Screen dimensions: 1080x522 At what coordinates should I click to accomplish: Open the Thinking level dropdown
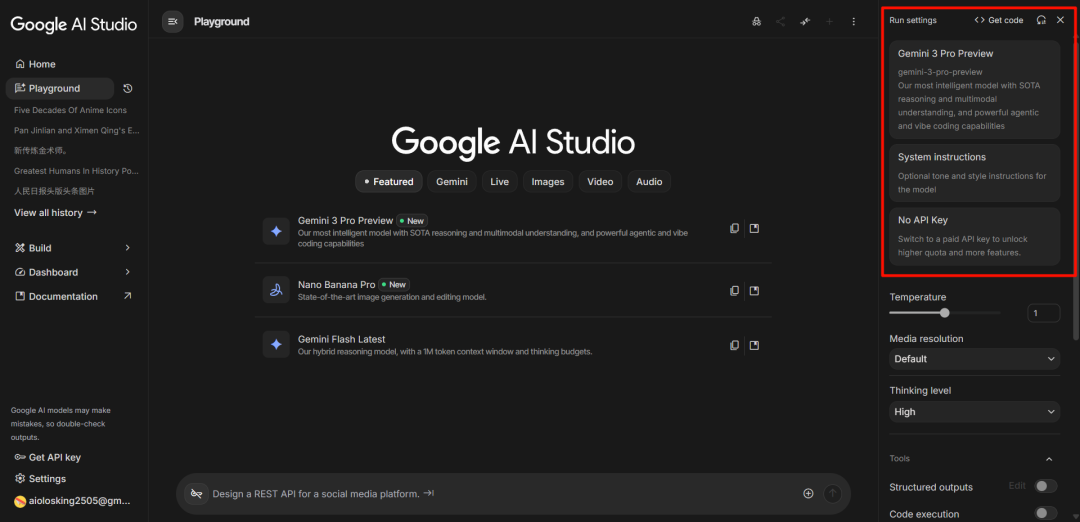(x=974, y=412)
